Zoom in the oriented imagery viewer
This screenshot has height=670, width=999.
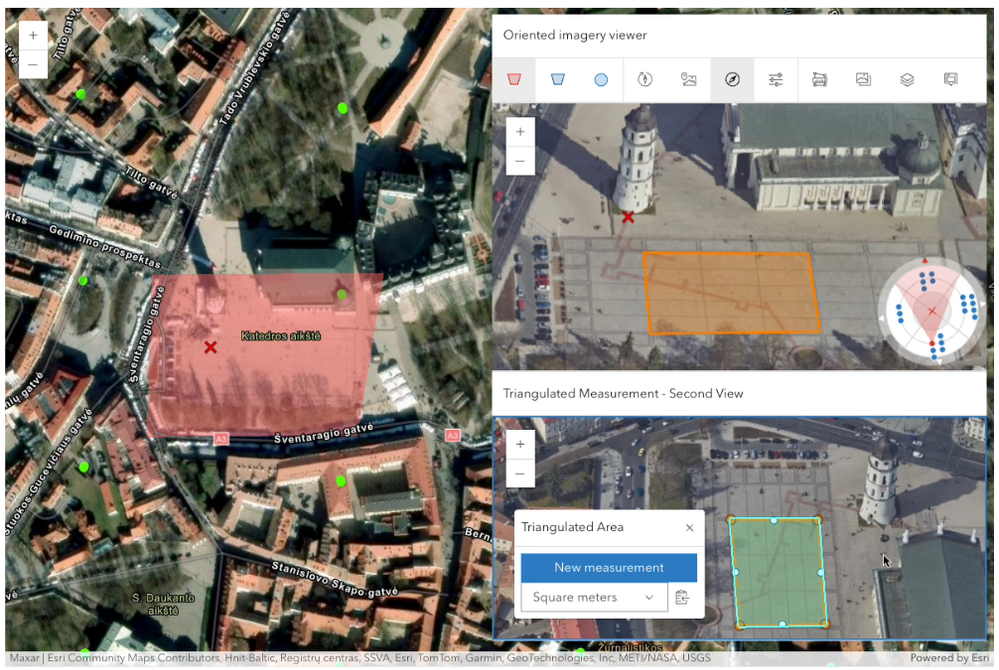click(520, 132)
